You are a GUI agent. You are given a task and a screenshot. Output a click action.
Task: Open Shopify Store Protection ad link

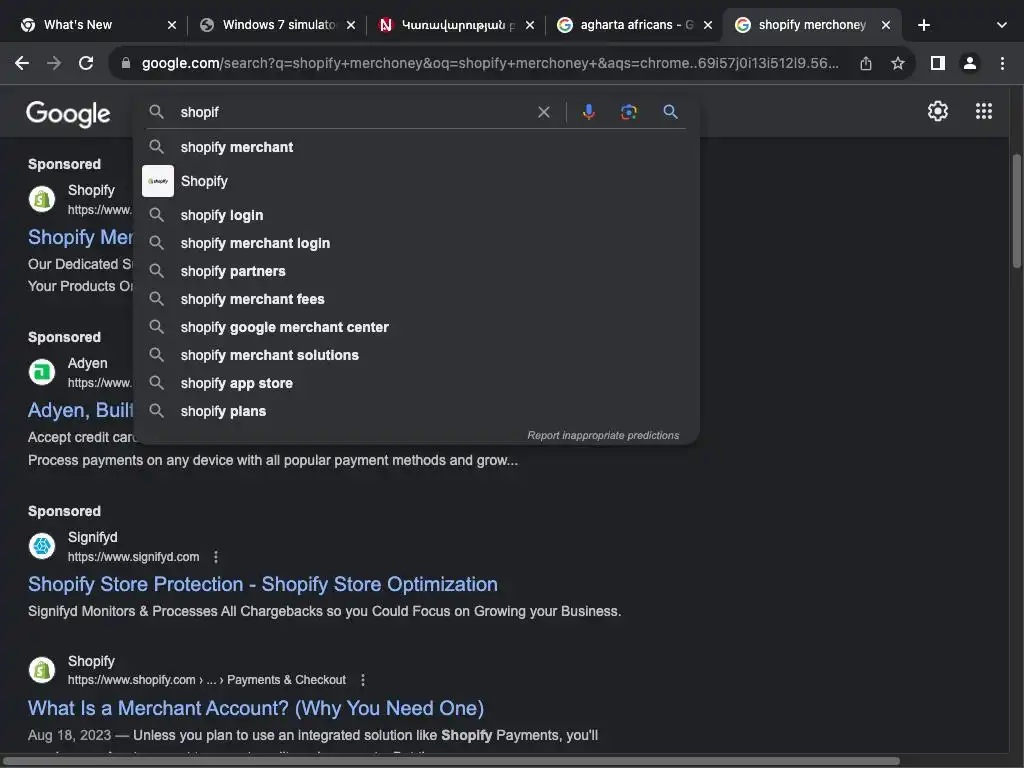[x=263, y=584]
